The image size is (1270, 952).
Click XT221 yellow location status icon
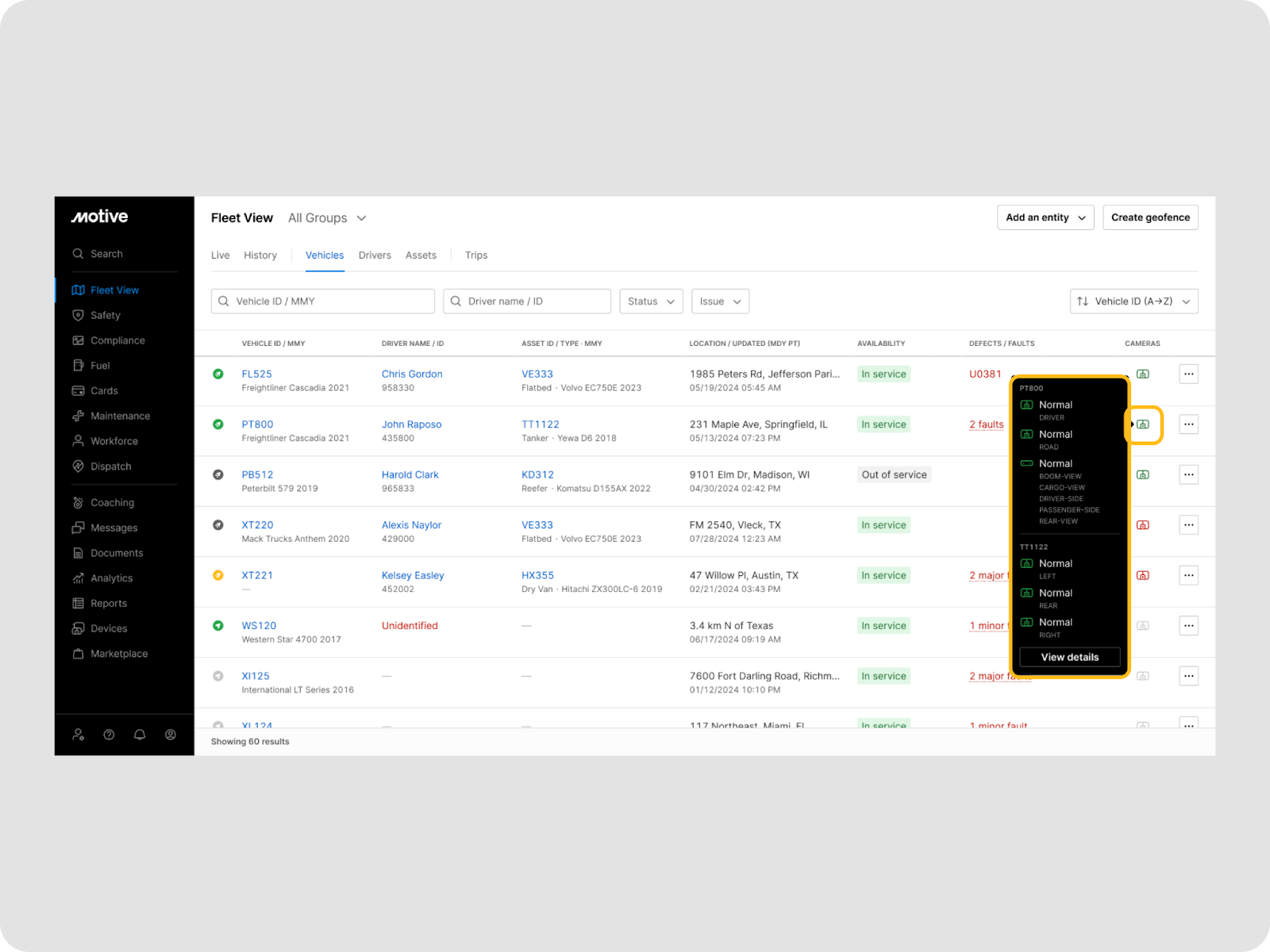pyautogui.click(x=218, y=575)
